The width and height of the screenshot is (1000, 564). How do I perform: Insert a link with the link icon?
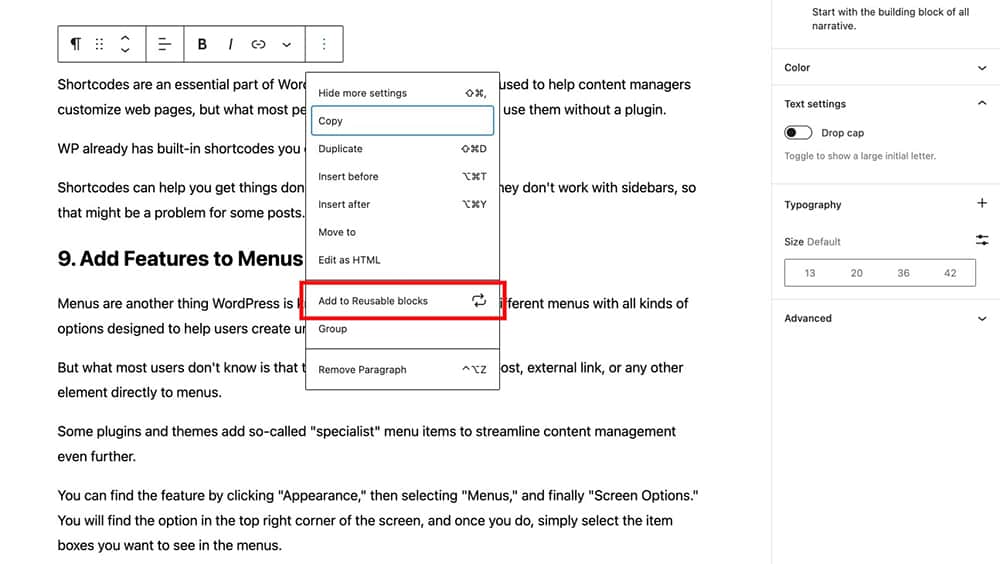tap(258, 44)
